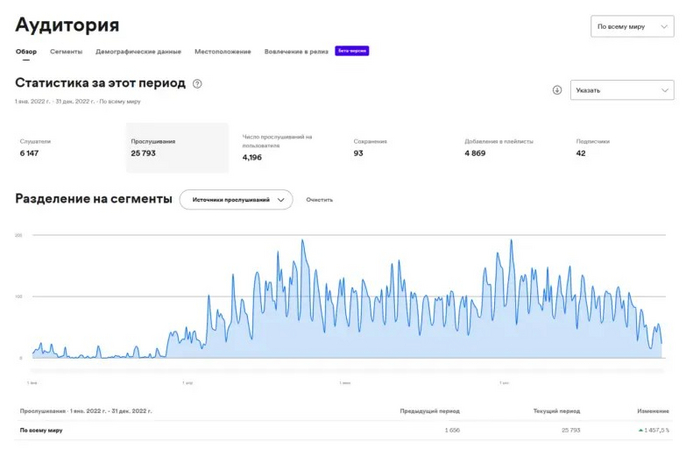Open the Источники прослушиваний dropdown
The width and height of the screenshot is (700, 463).
tap(236, 200)
